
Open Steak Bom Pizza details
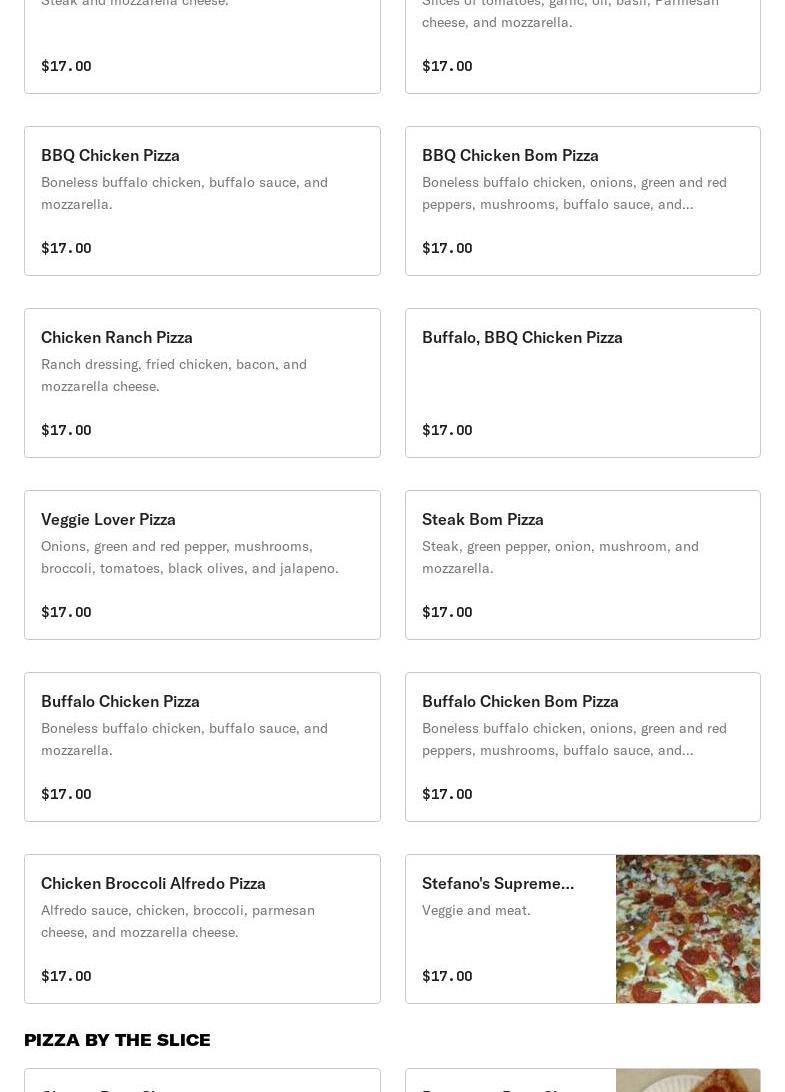pyautogui.click(x=483, y=519)
